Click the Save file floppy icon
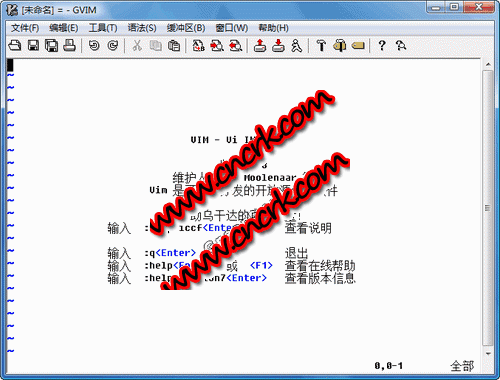500x380 pixels. tap(33, 45)
